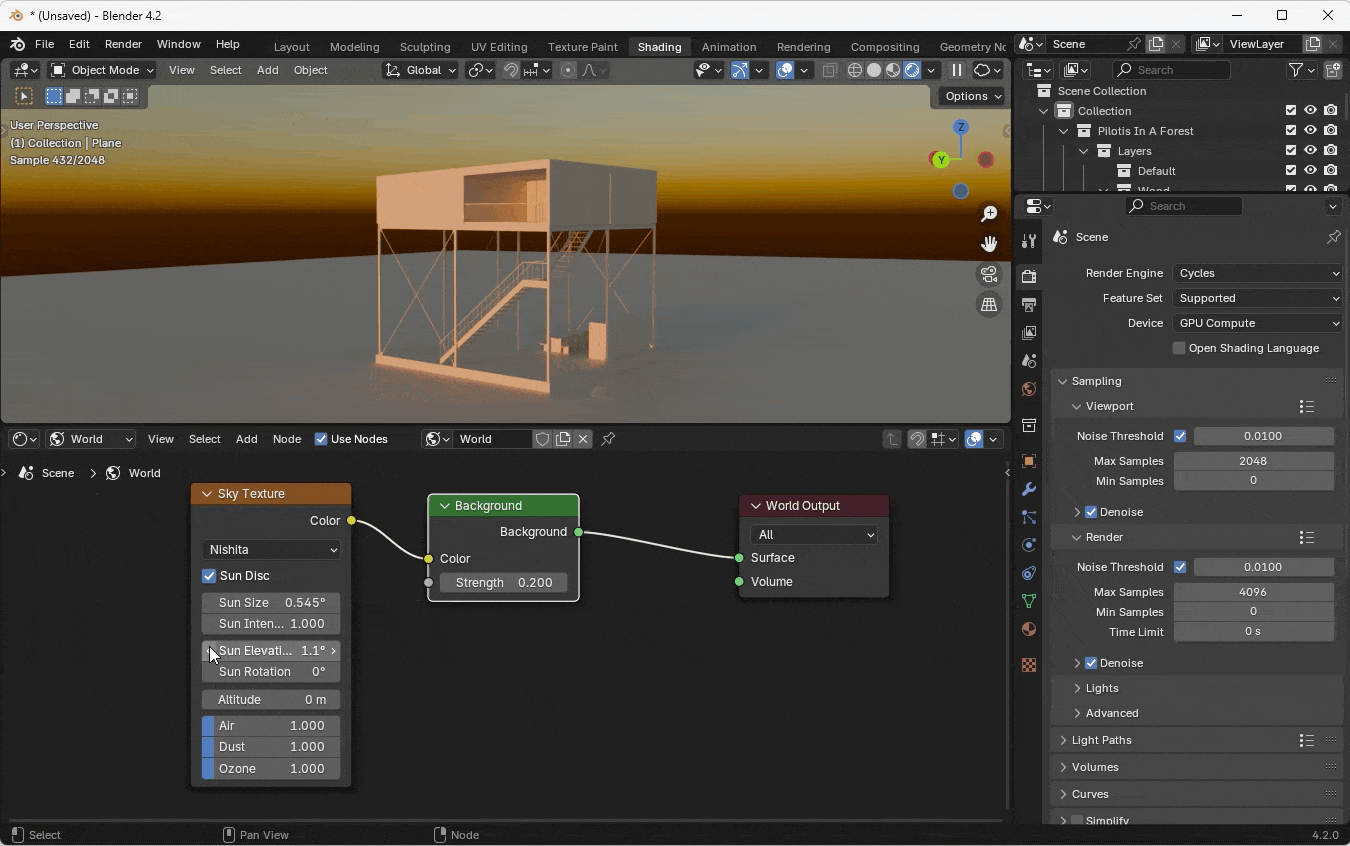Click the hand pan view icon
1350x846 pixels.
click(989, 244)
